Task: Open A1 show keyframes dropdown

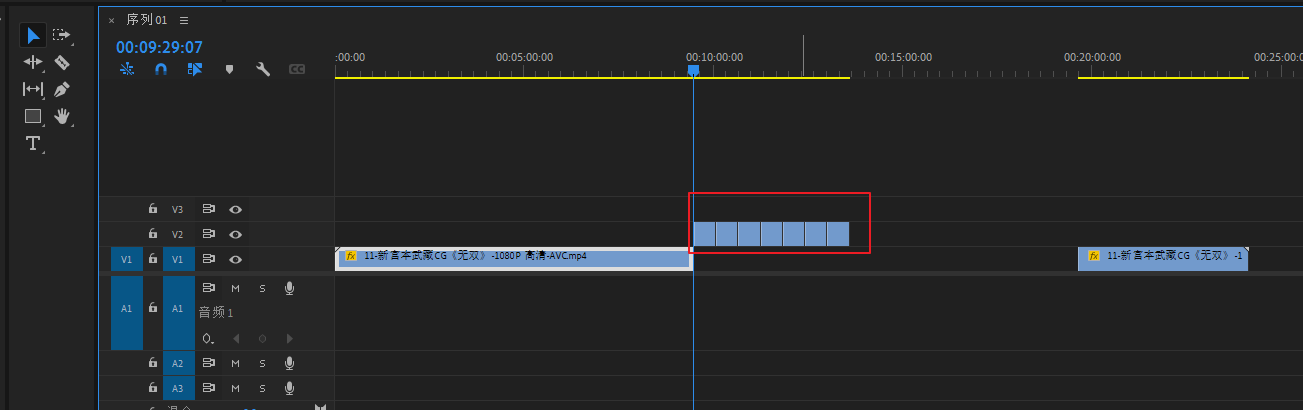Action: tap(208, 339)
